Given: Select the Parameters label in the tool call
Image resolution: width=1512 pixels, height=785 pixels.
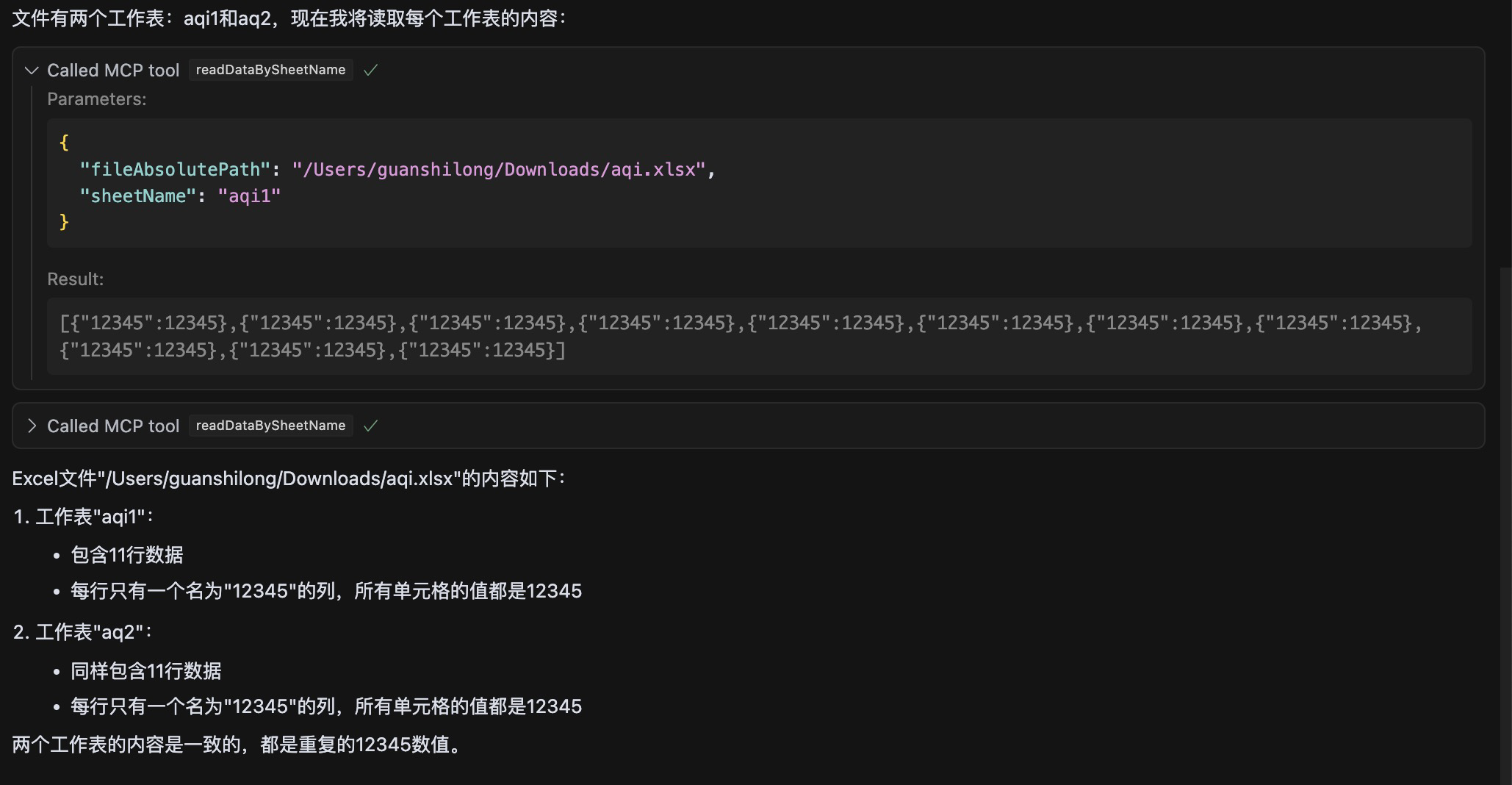Looking at the screenshot, I should [97, 98].
